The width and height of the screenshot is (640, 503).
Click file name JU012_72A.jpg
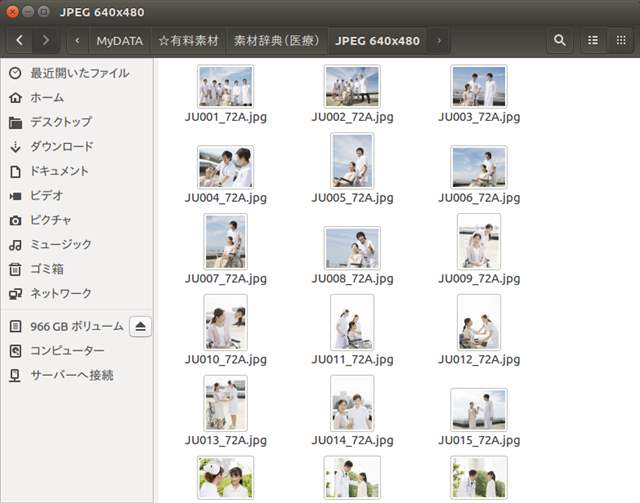[x=479, y=360]
